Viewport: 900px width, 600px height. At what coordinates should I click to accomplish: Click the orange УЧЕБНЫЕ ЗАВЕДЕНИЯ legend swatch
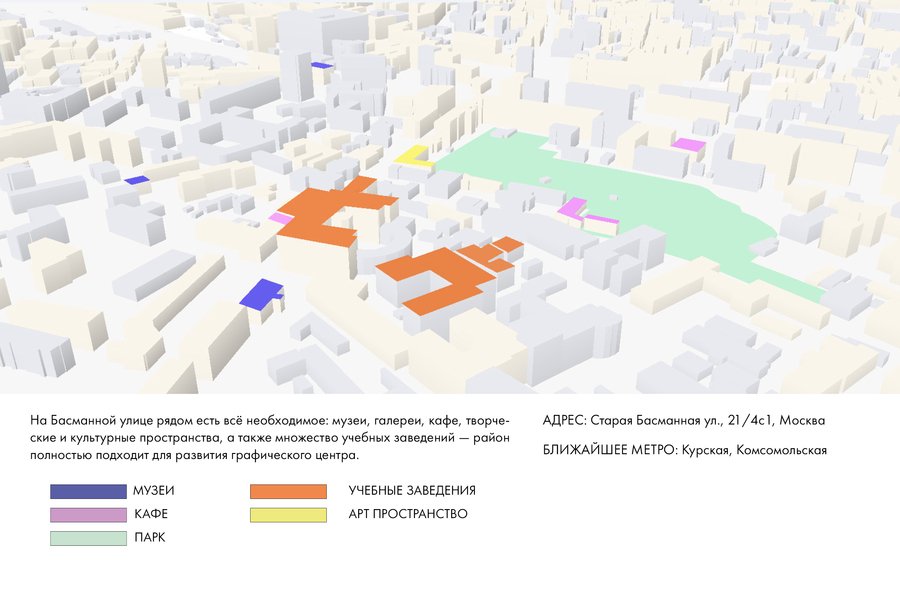288,491
